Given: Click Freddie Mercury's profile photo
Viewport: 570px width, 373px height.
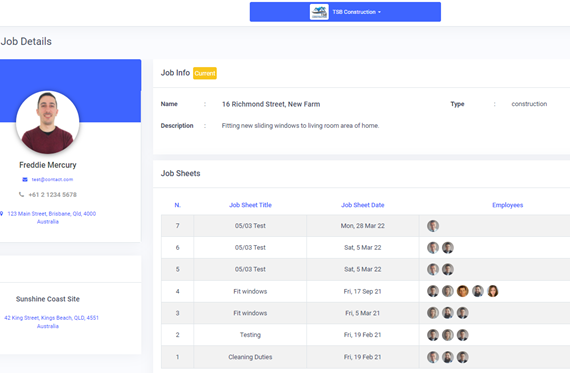Looking at the screenshot, I should tap(48, 122).
